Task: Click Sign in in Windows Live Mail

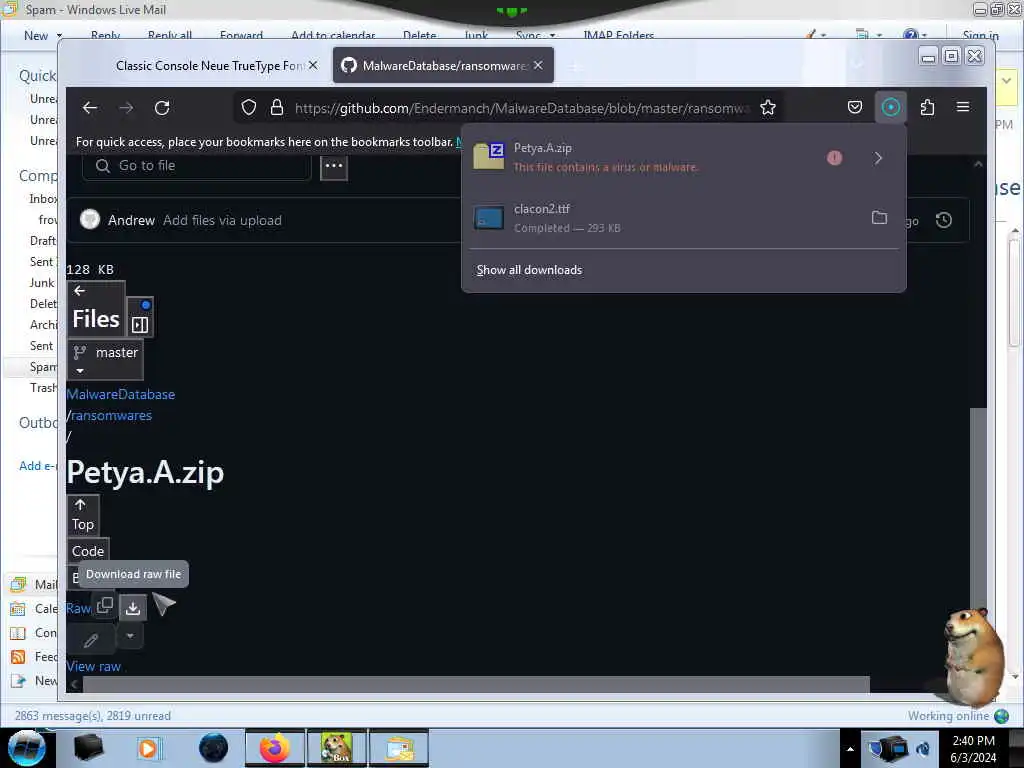Action: 981,36
